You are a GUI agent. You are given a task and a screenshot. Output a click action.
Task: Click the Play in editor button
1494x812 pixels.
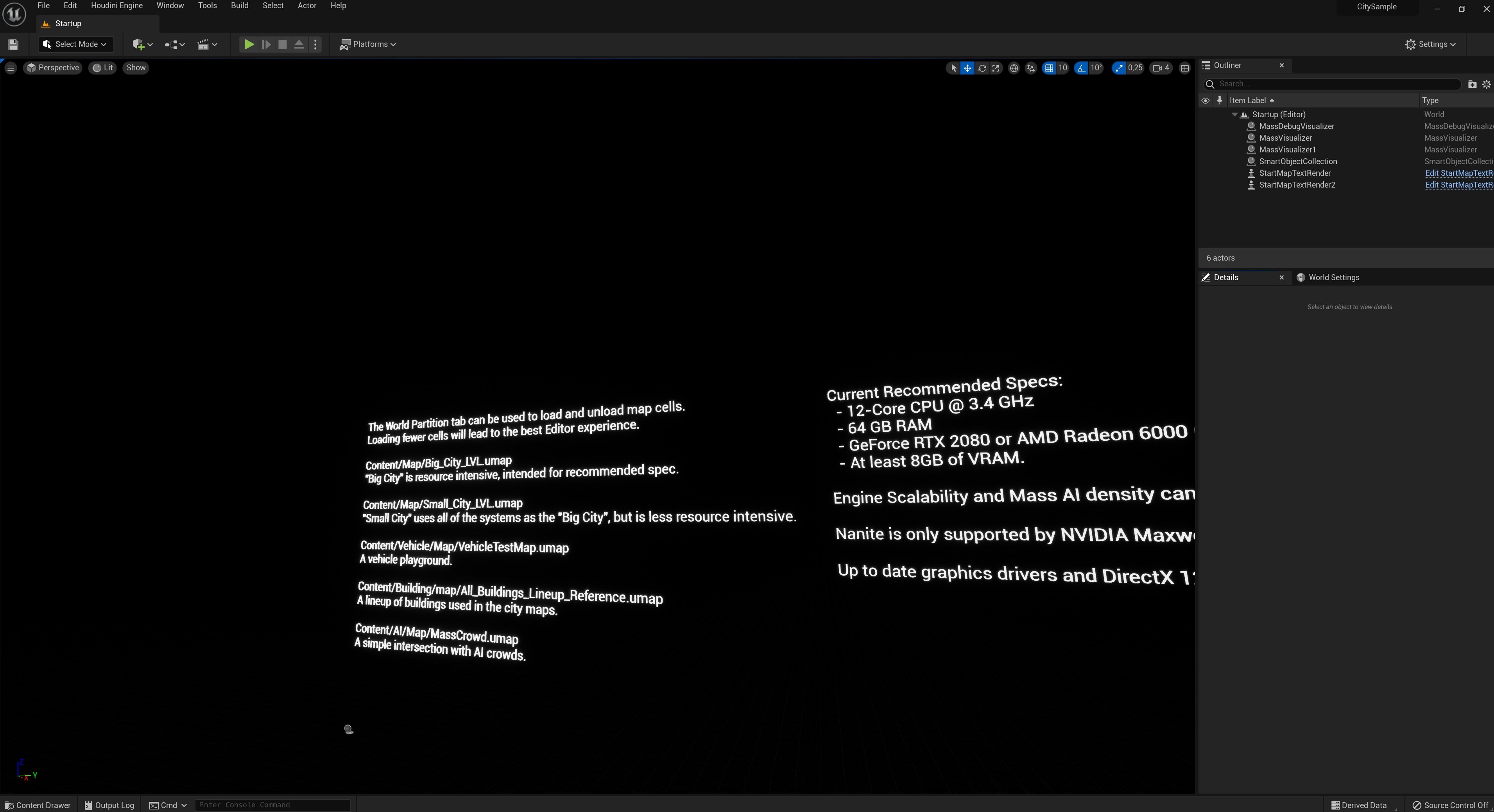249,44
